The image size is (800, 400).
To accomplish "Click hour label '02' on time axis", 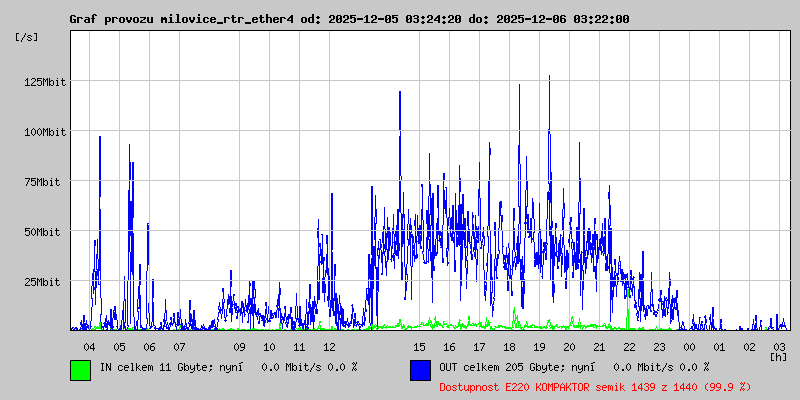I will pyautogui.click(x=749, y=347).
